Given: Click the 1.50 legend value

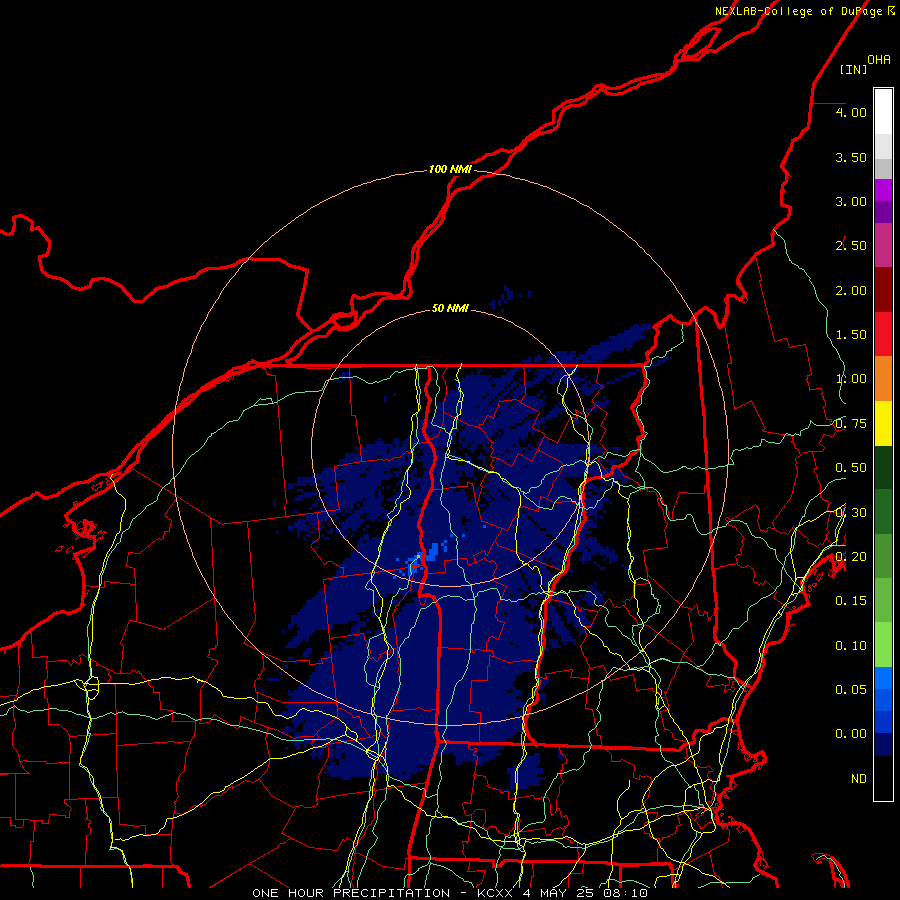Looking at the screenshot, I should coord(851,335).
